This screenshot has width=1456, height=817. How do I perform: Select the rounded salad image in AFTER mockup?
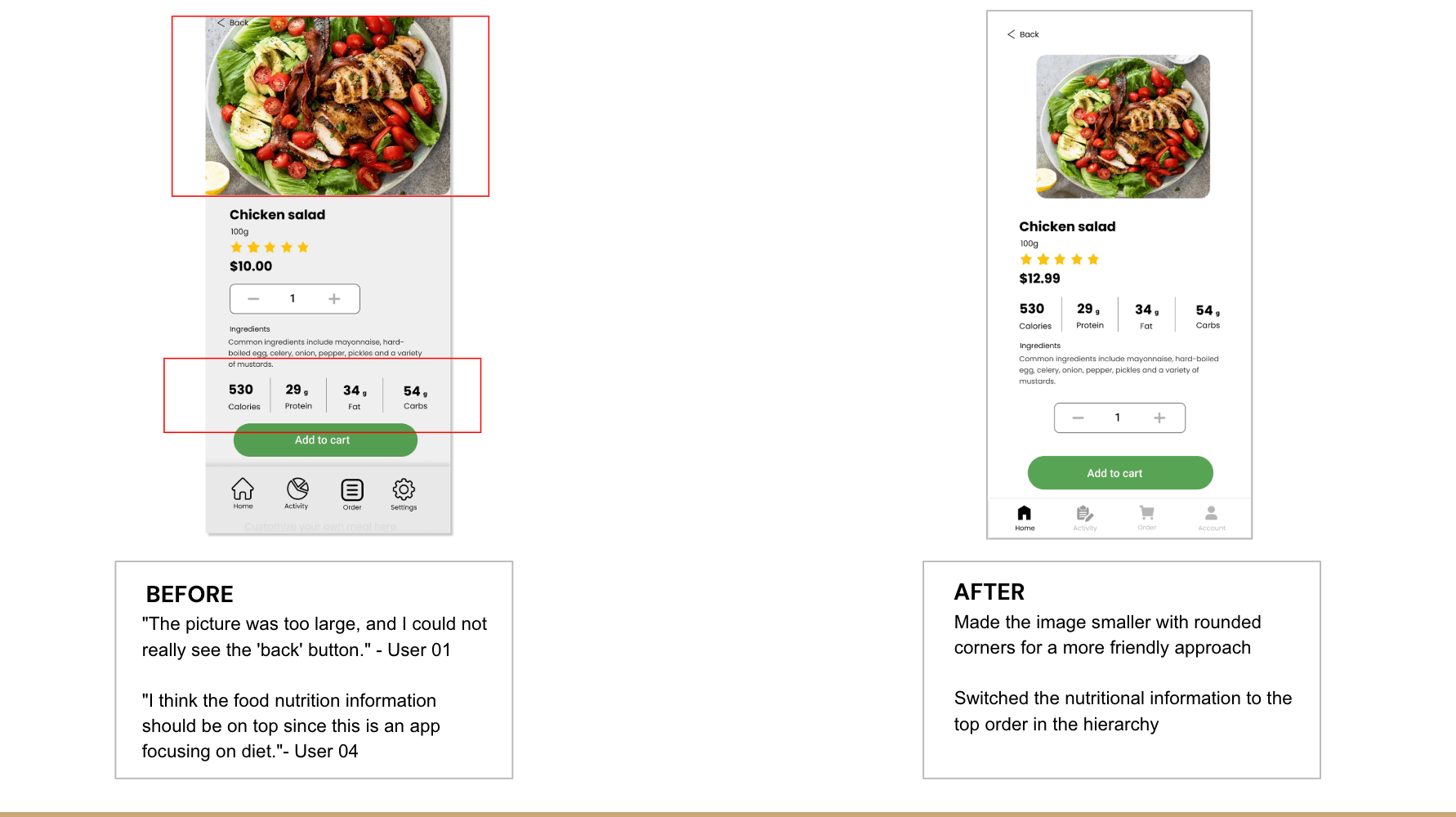tap(1123, 127)
